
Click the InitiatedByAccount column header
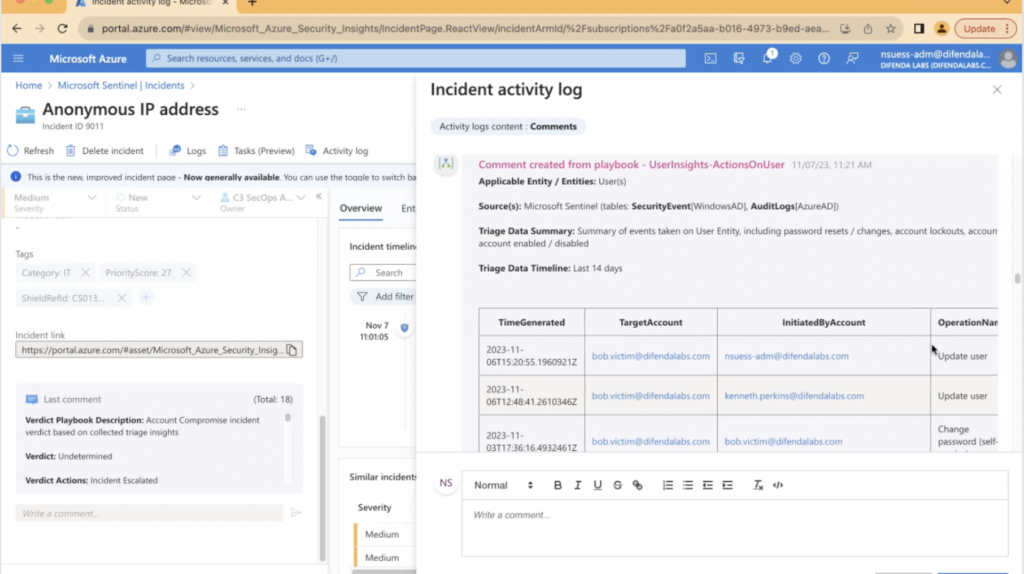point(824,323)
